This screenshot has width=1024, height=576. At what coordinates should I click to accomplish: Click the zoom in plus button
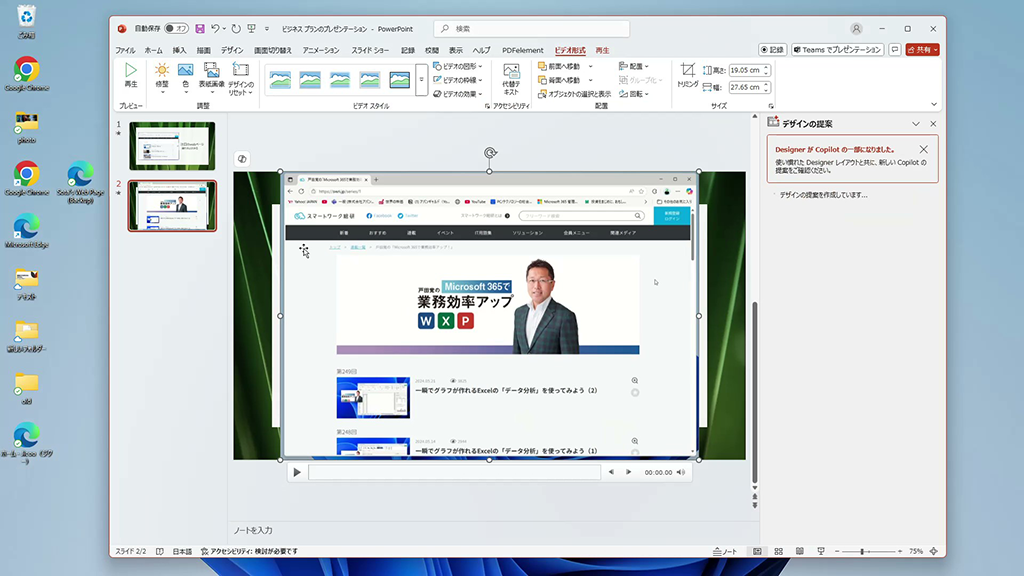[x=900, y=551]
